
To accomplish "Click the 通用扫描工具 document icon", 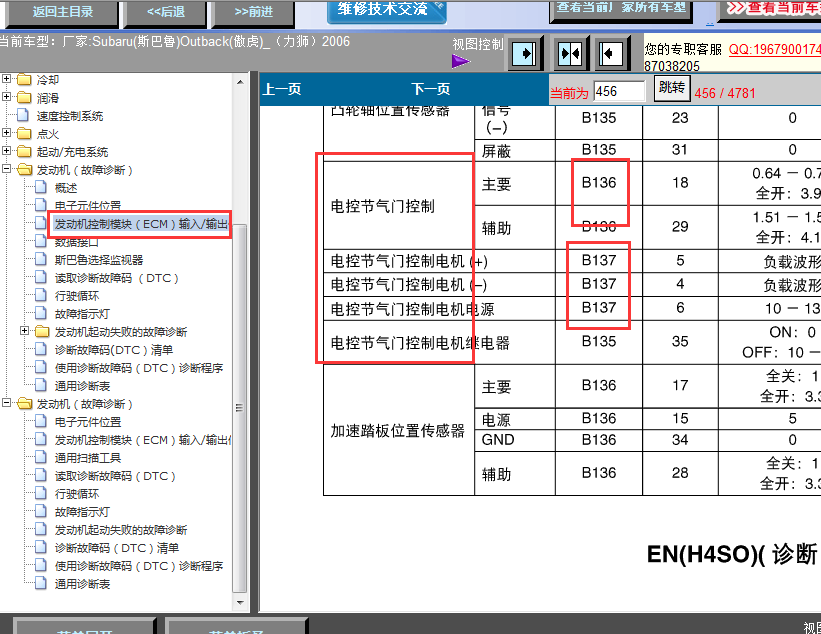I will click(x=41, y=458).
